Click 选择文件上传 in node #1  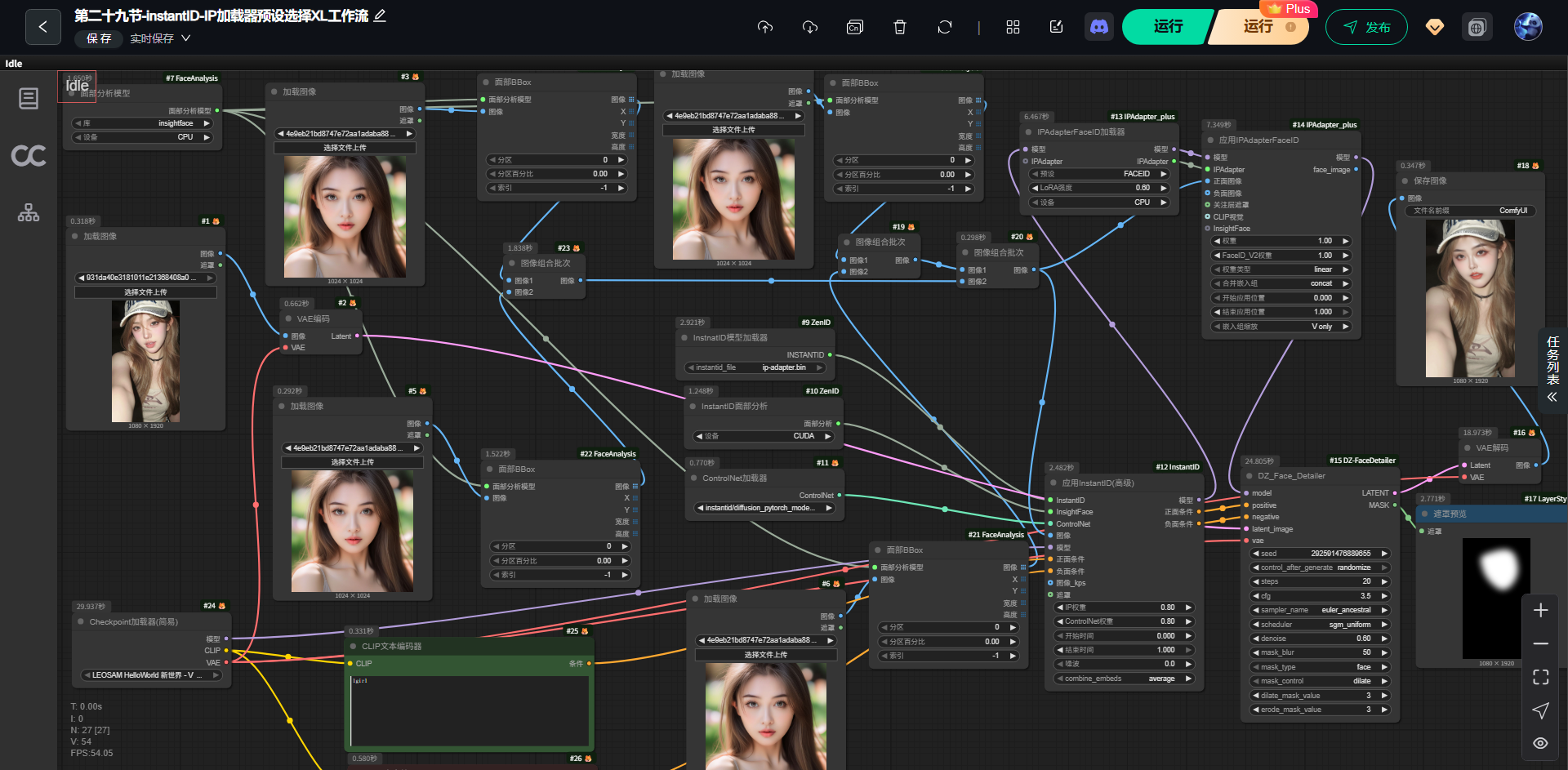coord(145,292)
